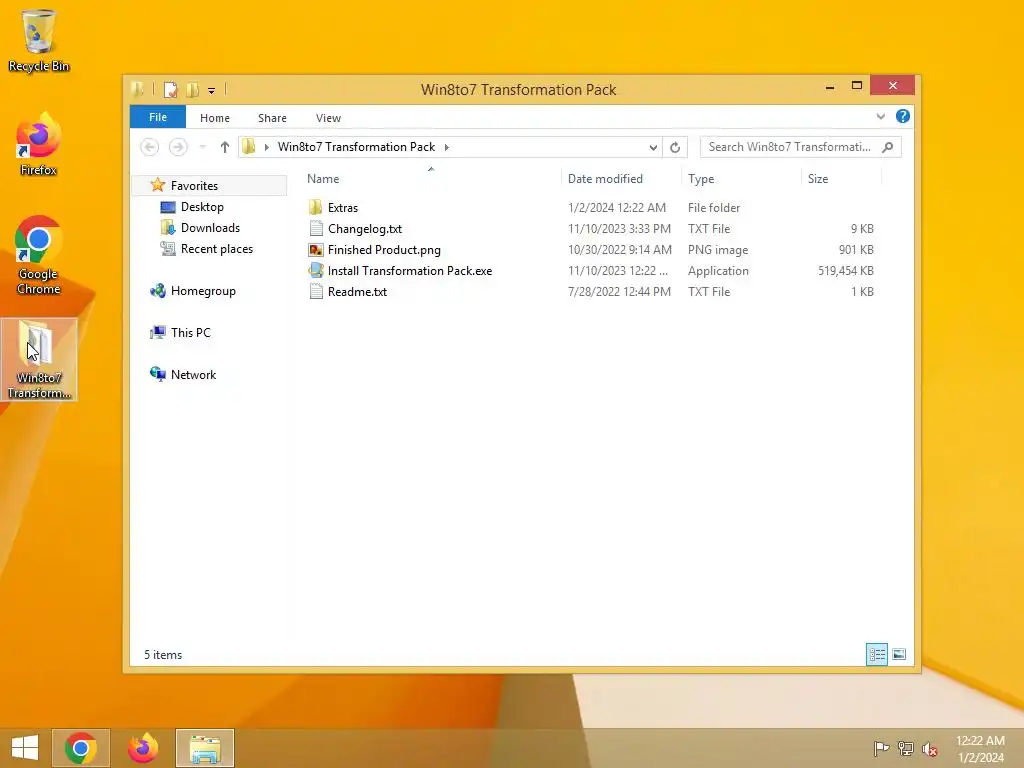The height and width of the screenshot is (768, 1024).
Task: Click the Explorer window's title bar folder icon
Action: [x=138, y=89]
